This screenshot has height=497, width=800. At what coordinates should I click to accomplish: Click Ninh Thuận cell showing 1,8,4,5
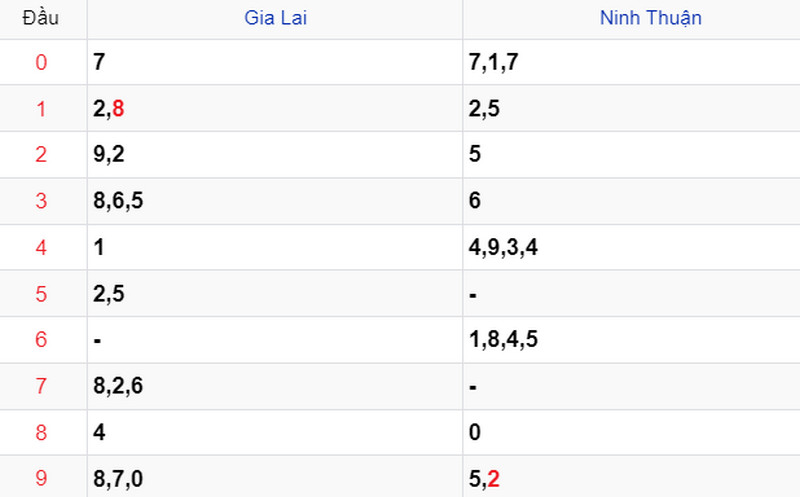632,340
